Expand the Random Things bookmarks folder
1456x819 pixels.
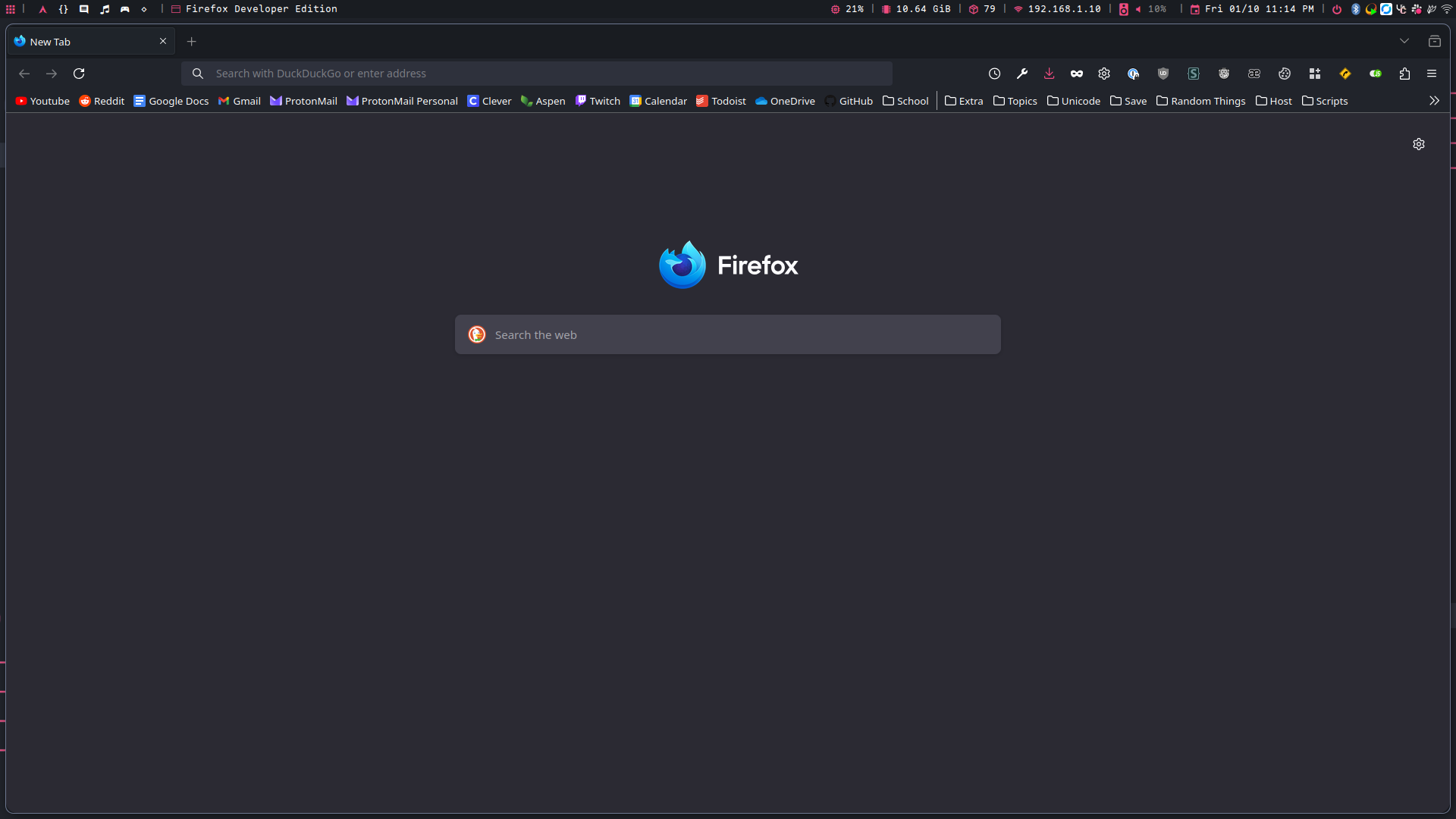pos(1201,101)
